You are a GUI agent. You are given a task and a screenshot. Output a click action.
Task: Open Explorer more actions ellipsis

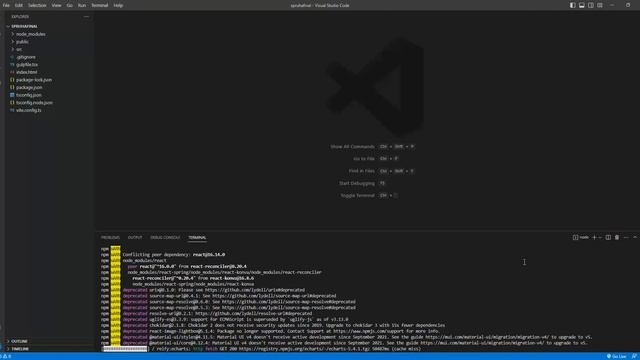86,17
